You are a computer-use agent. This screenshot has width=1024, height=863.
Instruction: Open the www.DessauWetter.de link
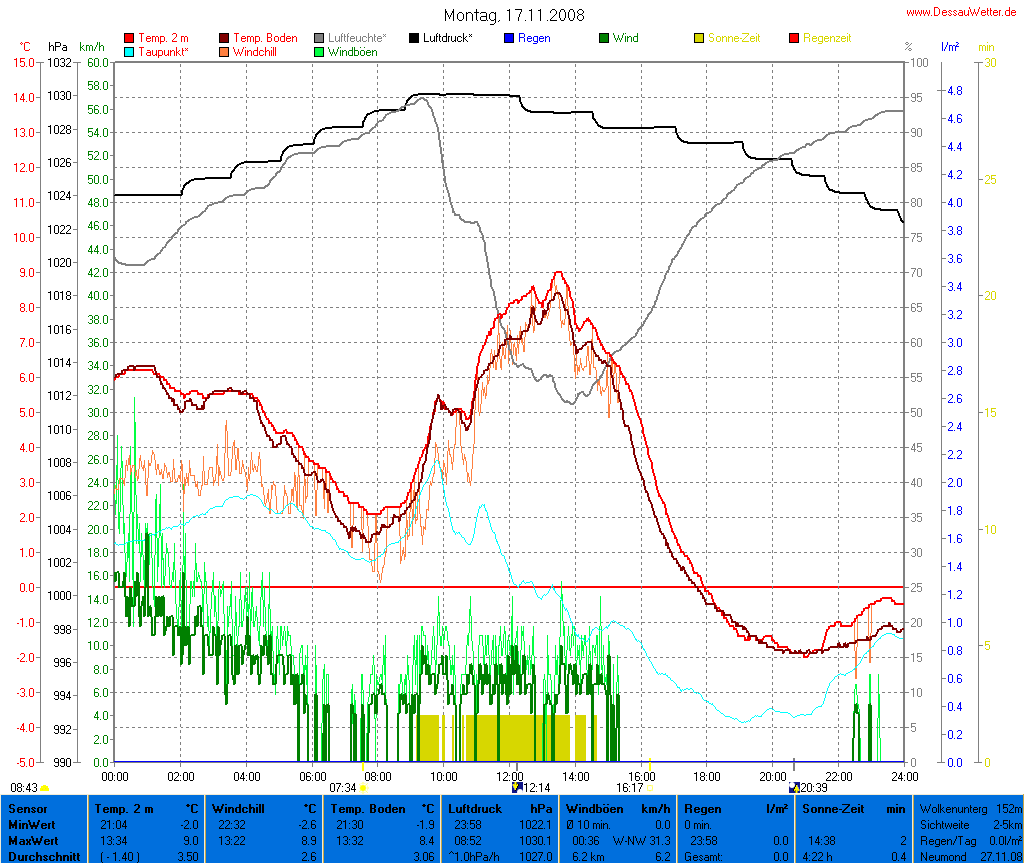(963, 12)
